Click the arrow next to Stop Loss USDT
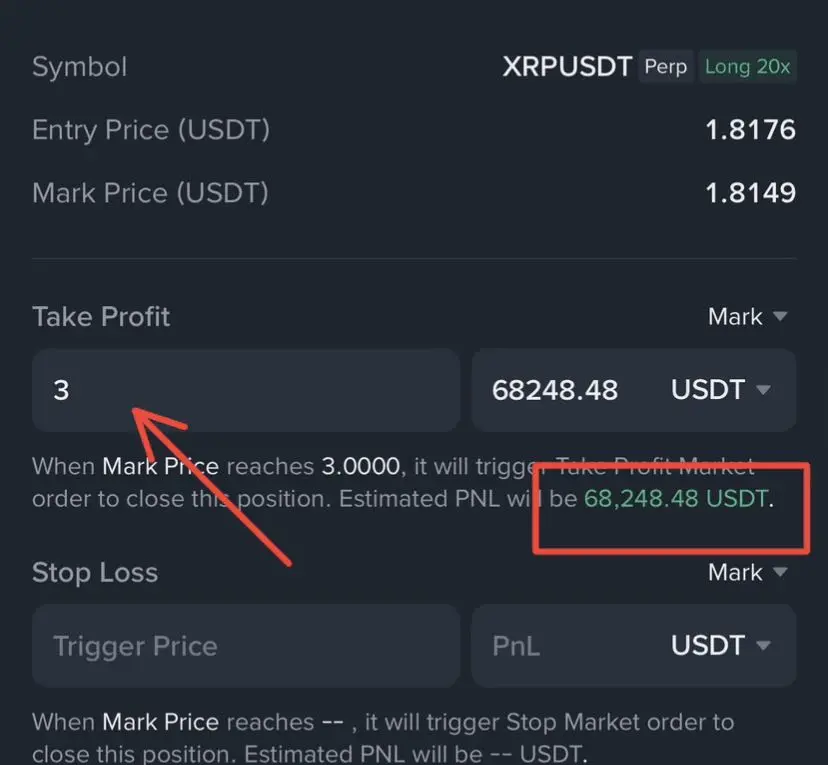The width and height of the screenshot is (828, 765). click(764, 645)
